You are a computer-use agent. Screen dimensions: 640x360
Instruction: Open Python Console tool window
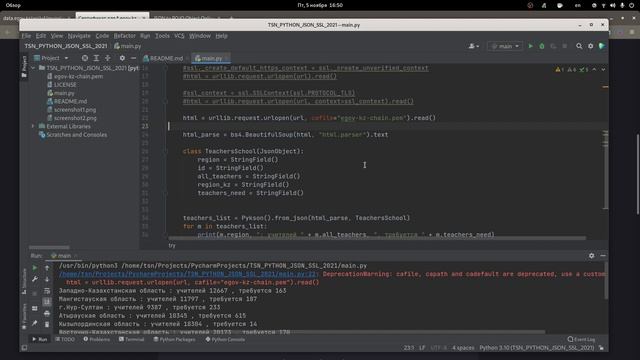click(225, 339)
